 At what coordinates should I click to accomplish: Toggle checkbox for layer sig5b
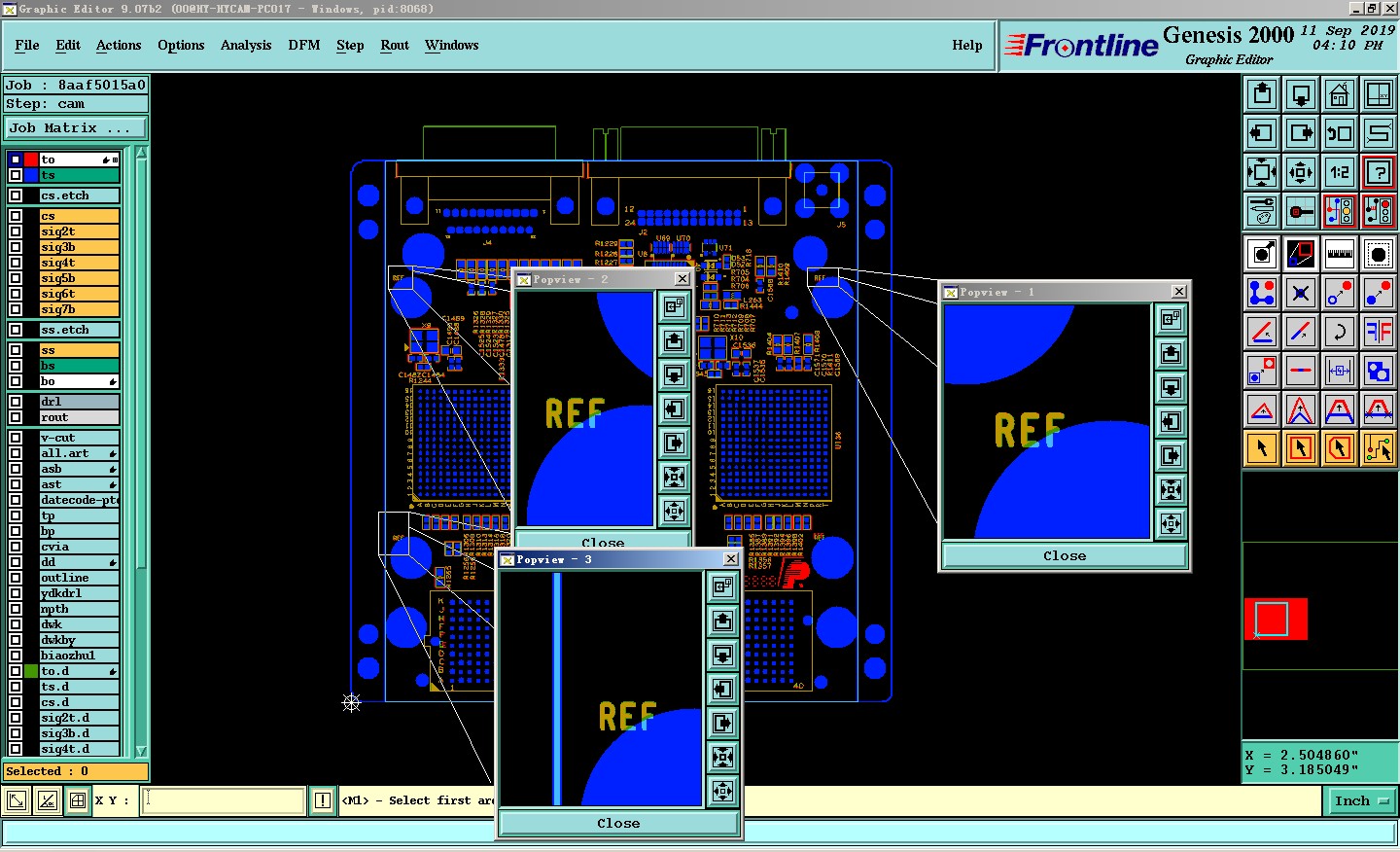(15, 278)
